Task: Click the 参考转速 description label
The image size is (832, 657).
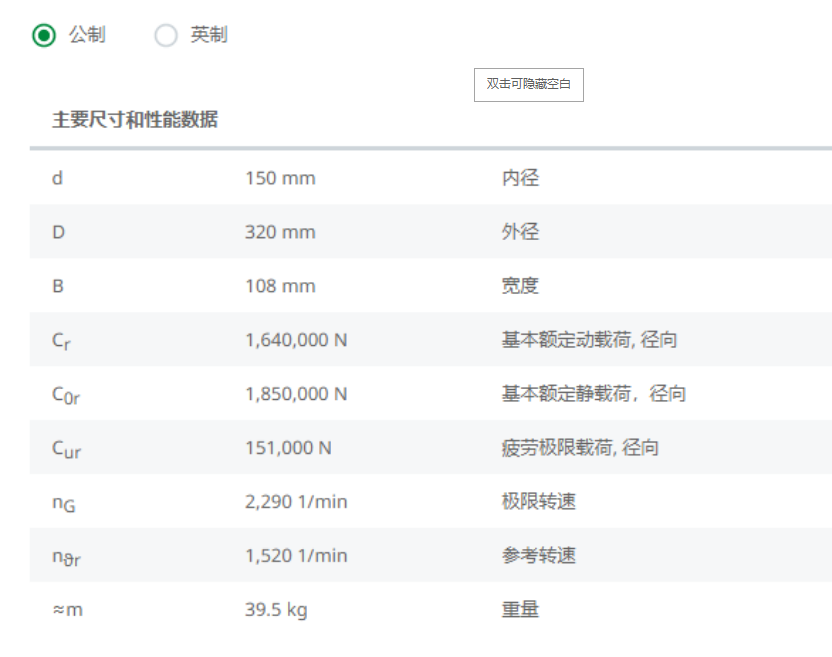Action: pyautogui.click(x=539, y=556)
